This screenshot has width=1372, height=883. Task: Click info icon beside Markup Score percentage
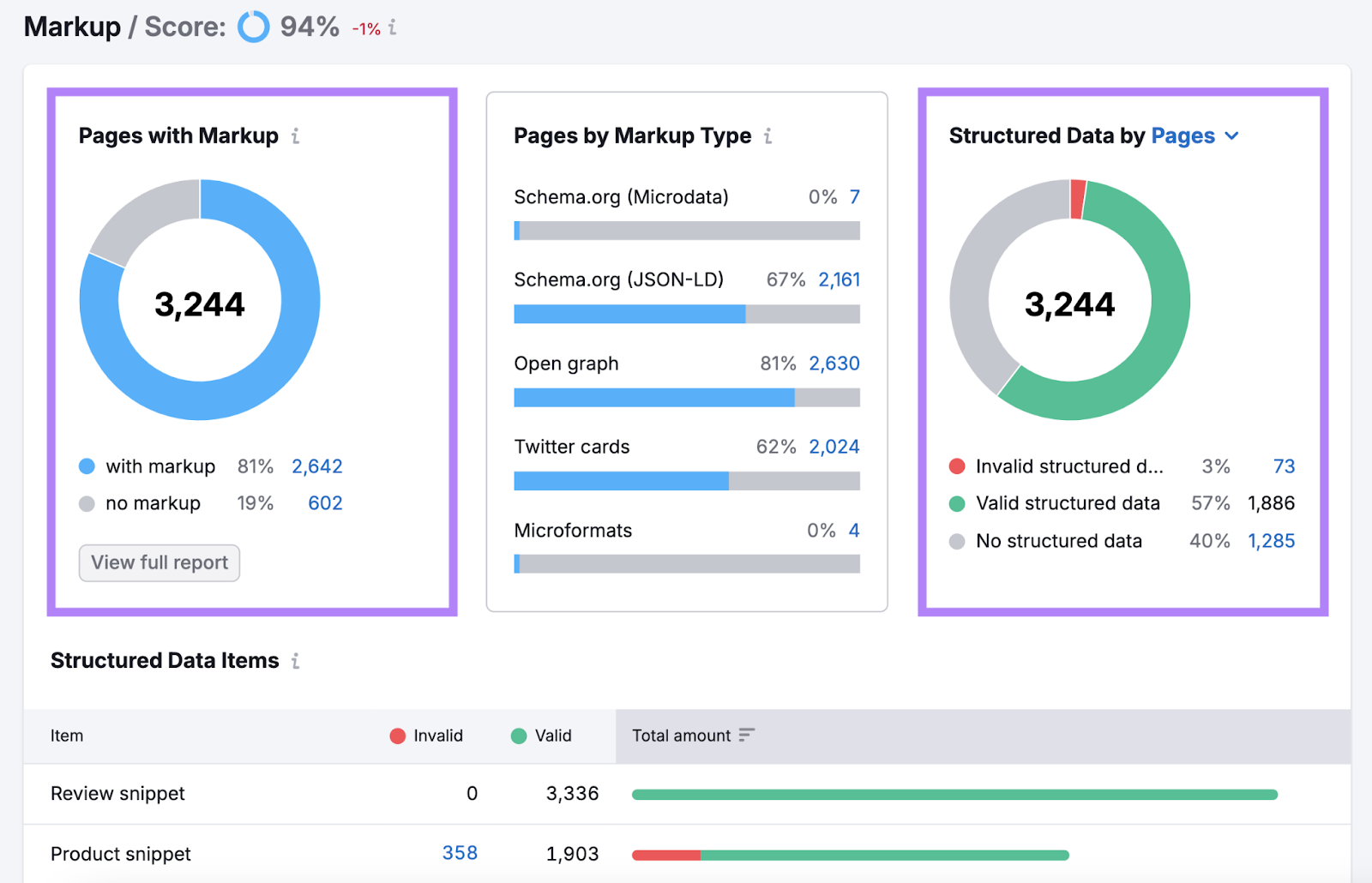coord(392,27)
